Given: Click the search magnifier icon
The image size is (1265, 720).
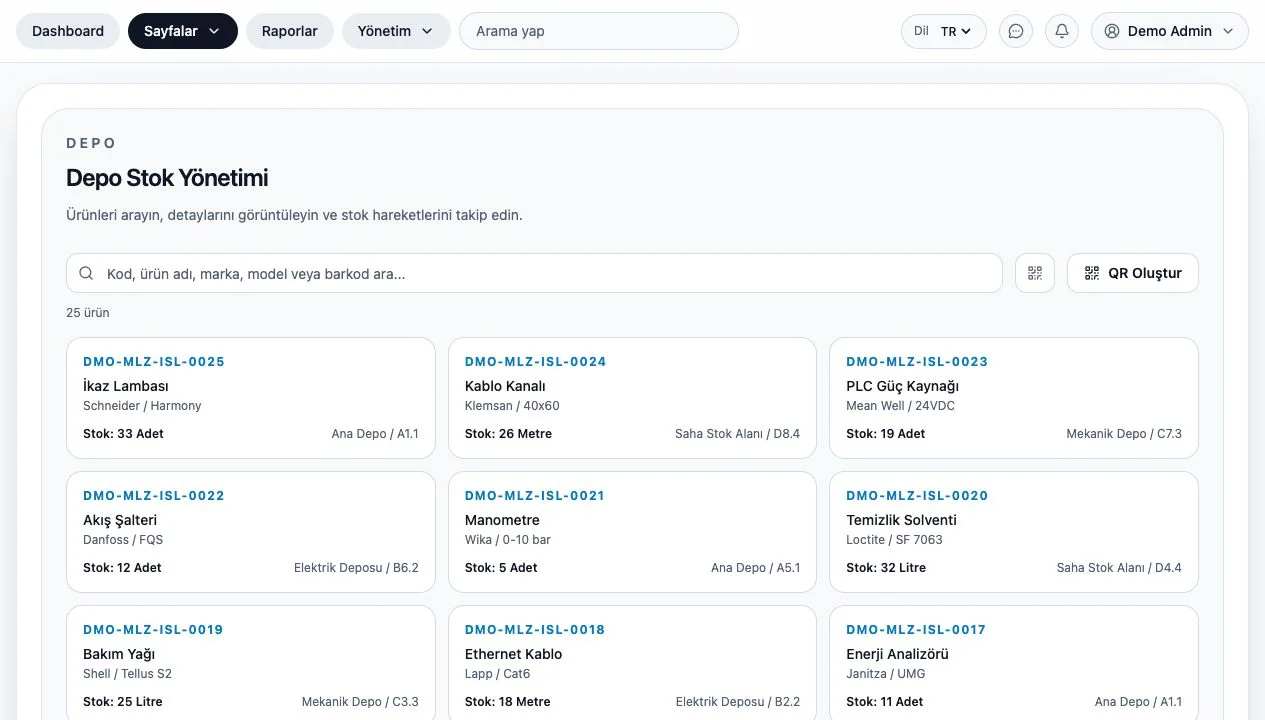Looking at the screenshot, I should (x=87, y=273).
